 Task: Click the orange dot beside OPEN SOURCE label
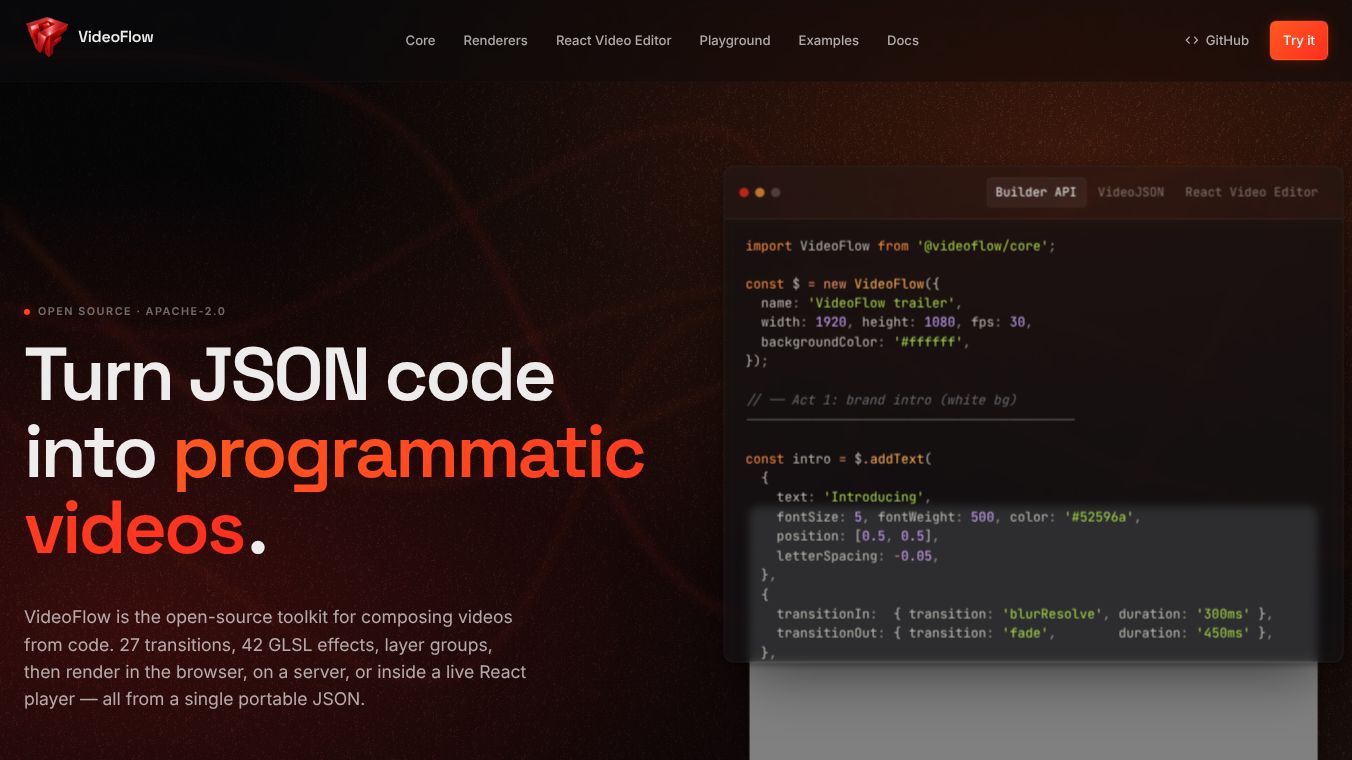pos(27,312)
